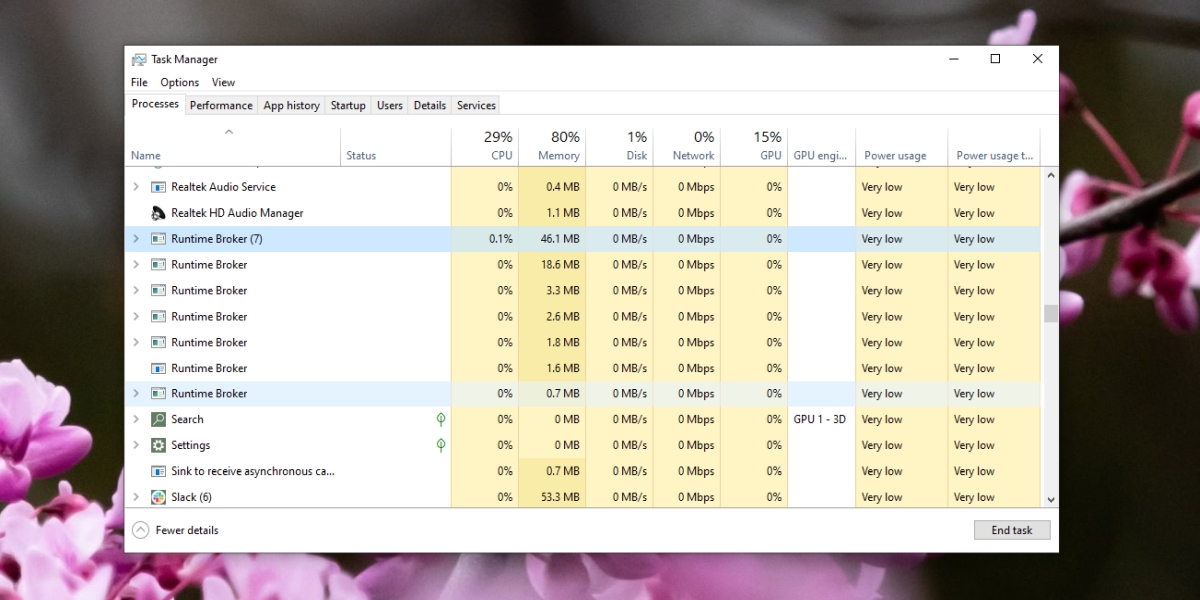The height and width of the screenshot is (600, 1200).
Task: Expand the Runtime Broker (7) group
Action: 137,238
